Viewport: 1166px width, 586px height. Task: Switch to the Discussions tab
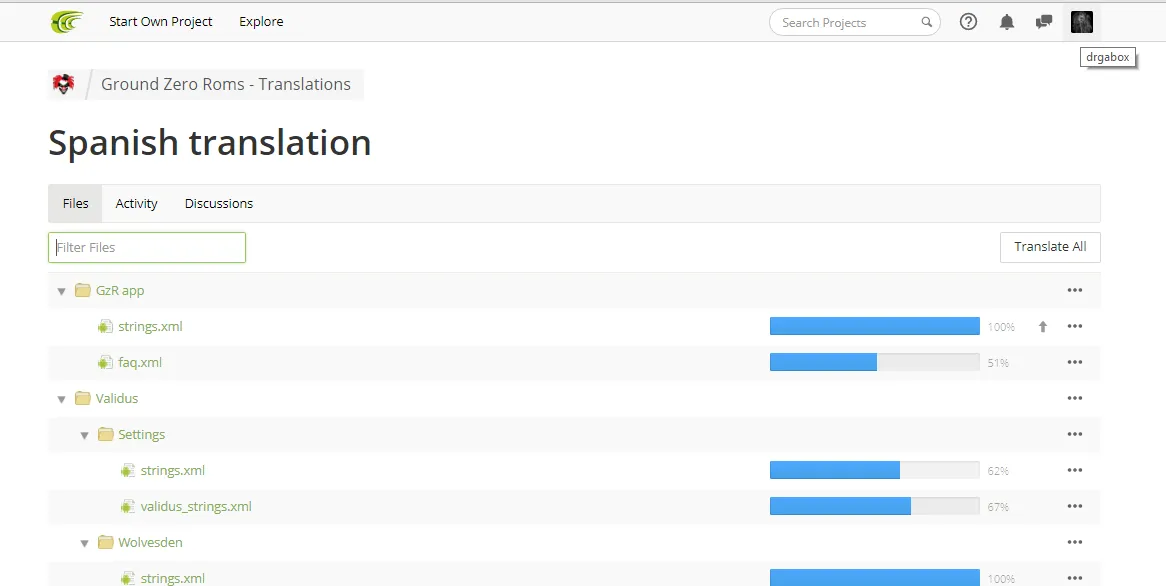[219, 204]
